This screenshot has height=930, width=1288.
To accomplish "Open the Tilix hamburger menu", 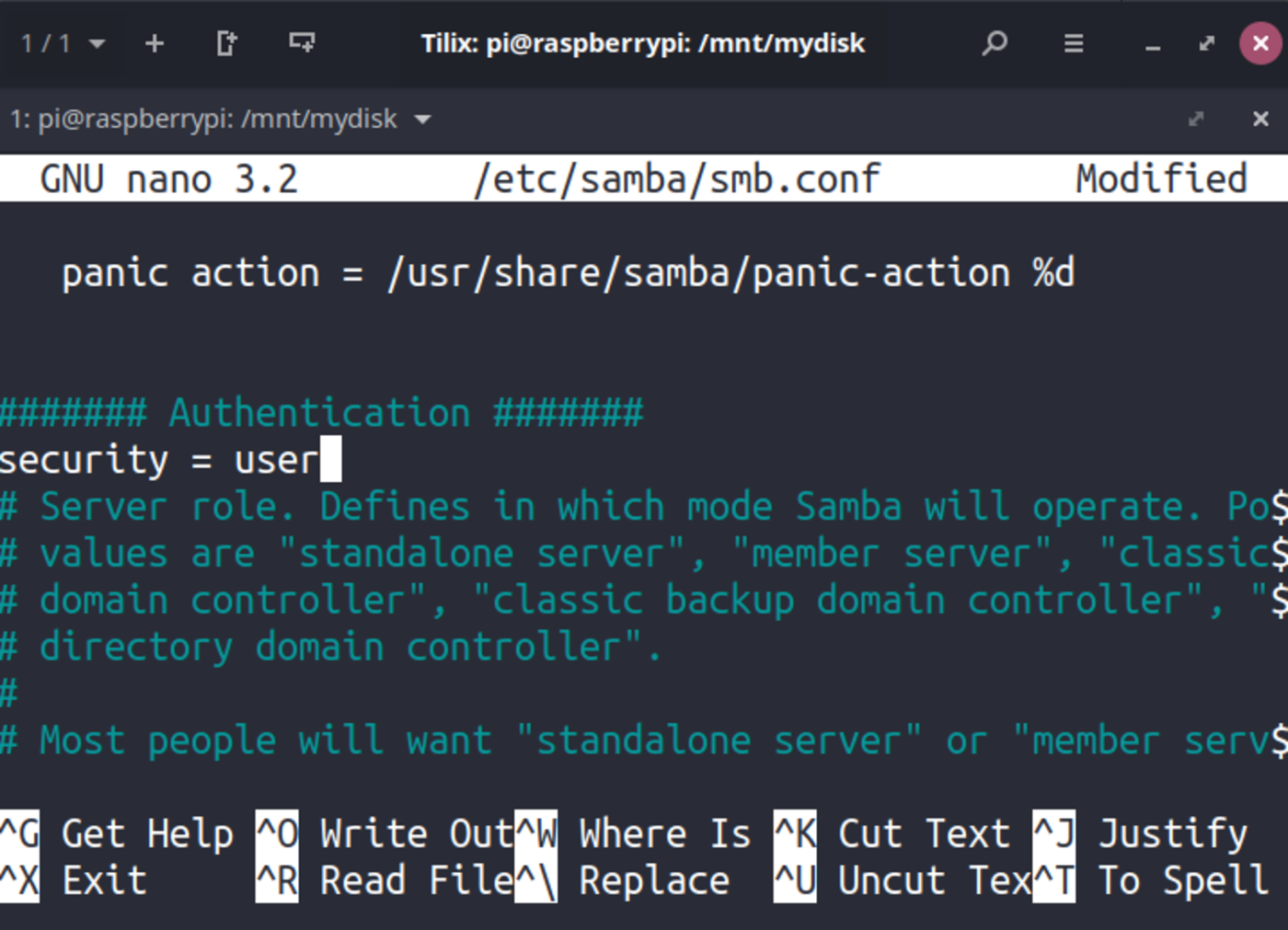I will [x=1073, y=42].
